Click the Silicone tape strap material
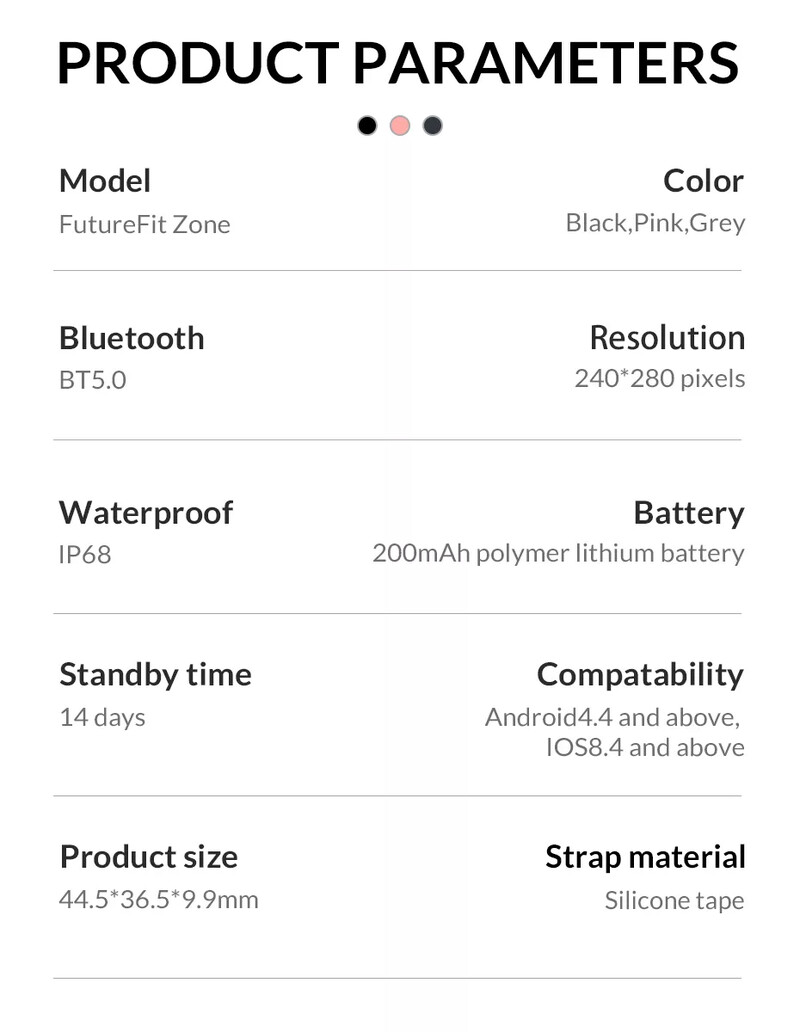Screen dimensions: 800x1032 (674, 900)
